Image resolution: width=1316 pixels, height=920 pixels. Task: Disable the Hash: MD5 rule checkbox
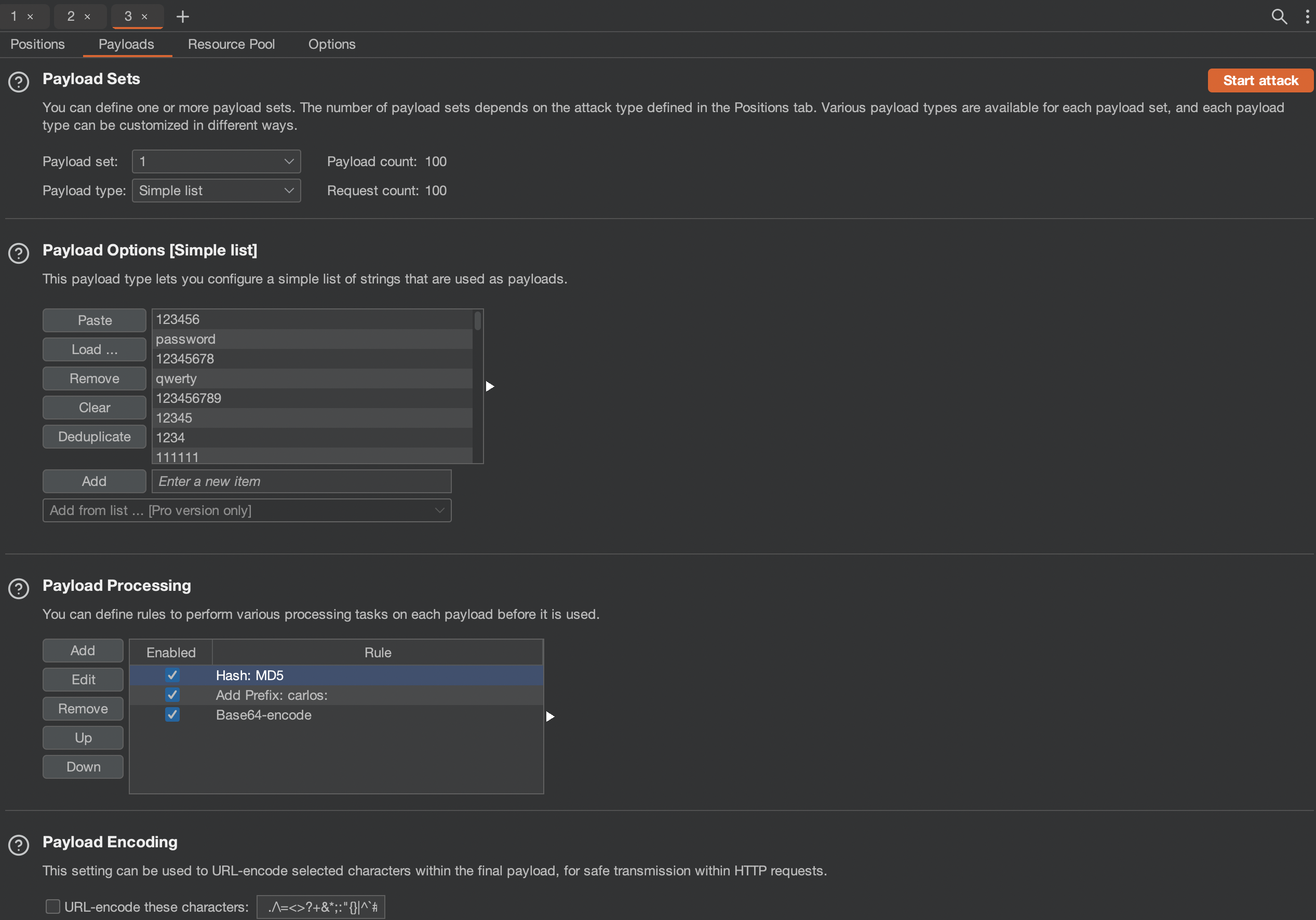172,675
